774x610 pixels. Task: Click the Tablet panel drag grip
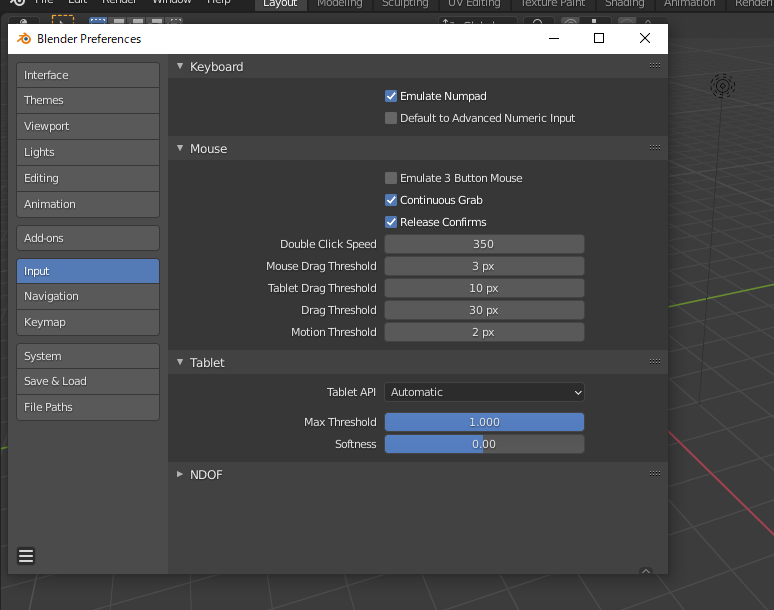[655, 362]
